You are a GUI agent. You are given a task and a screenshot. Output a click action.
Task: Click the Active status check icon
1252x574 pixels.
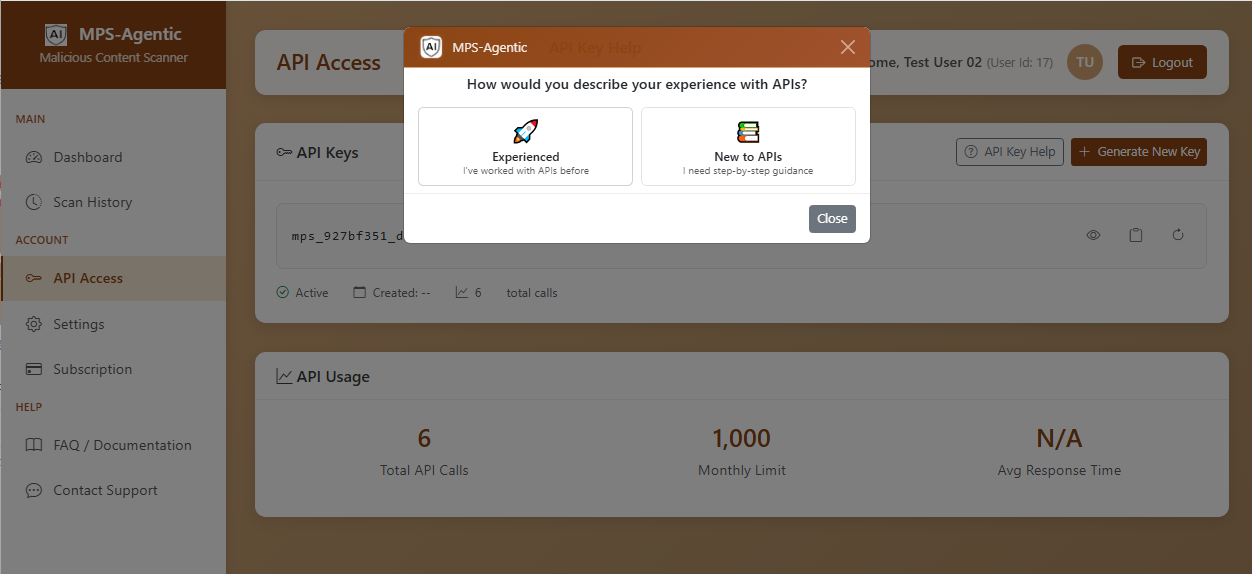pyautogui.click(x=283, y=293)
